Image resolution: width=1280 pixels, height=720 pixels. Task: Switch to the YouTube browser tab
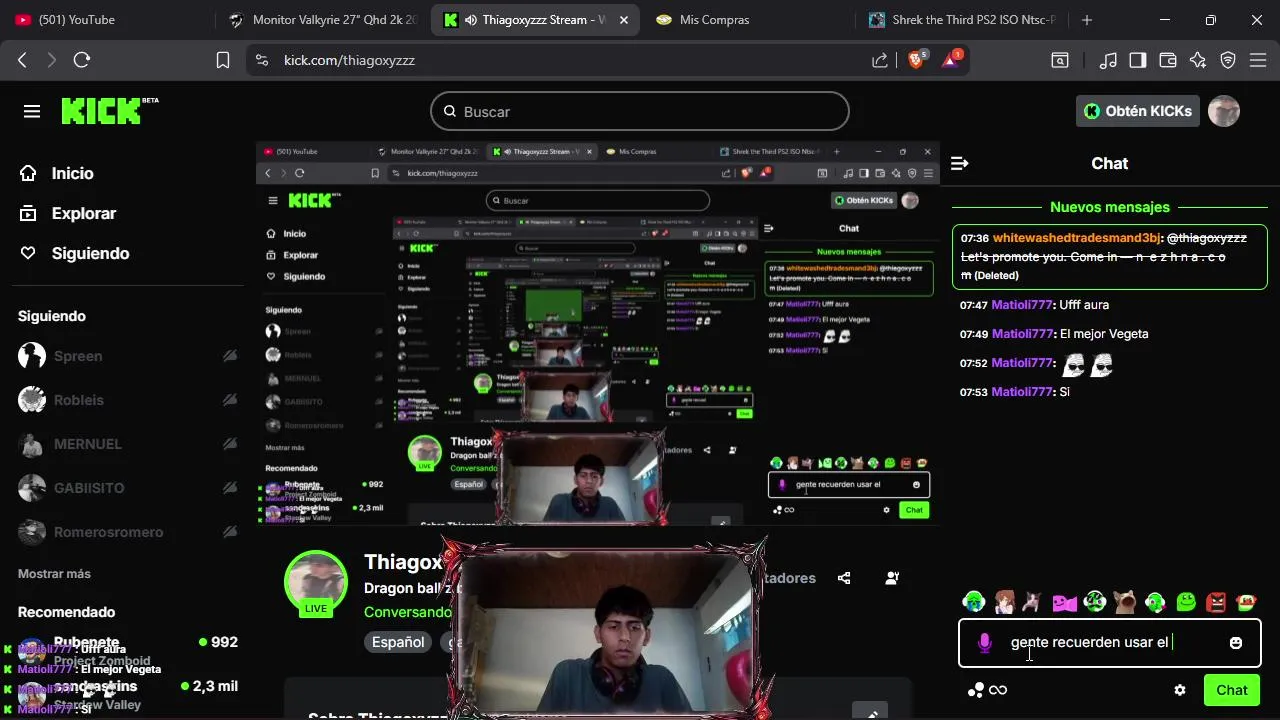pos(105,20)
